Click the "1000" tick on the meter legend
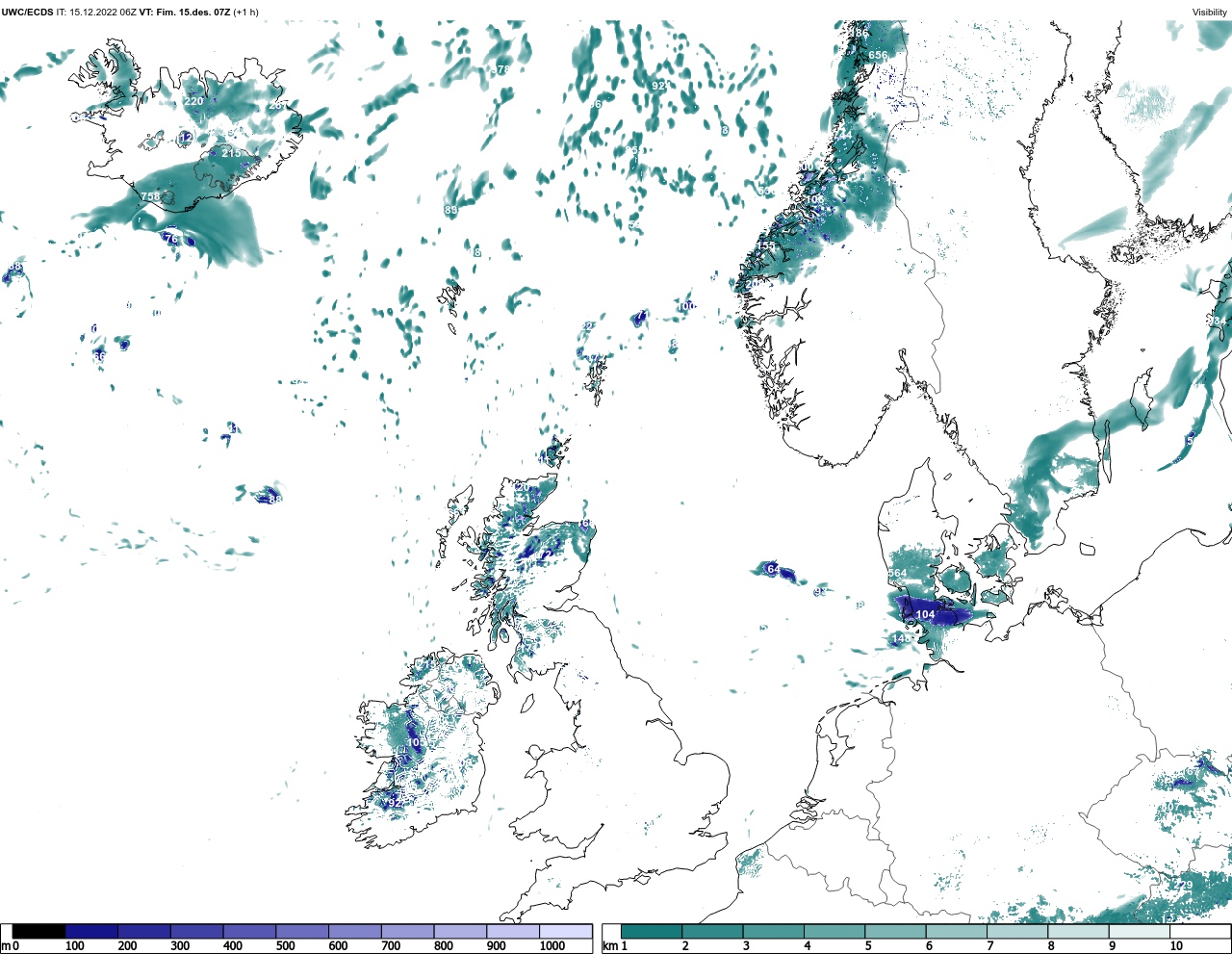Viewport: 1232px width, 954px height. pos(552,946)
